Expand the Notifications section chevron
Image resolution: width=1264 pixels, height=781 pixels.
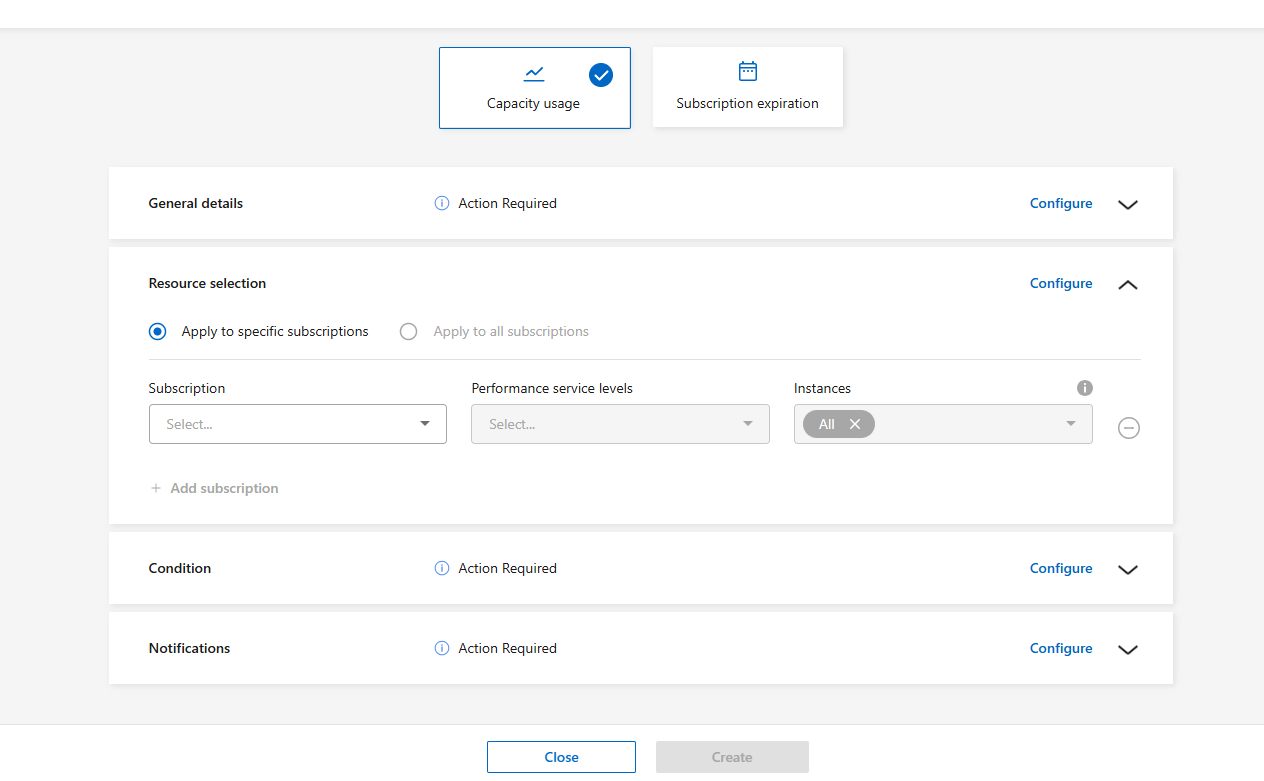1128,649
